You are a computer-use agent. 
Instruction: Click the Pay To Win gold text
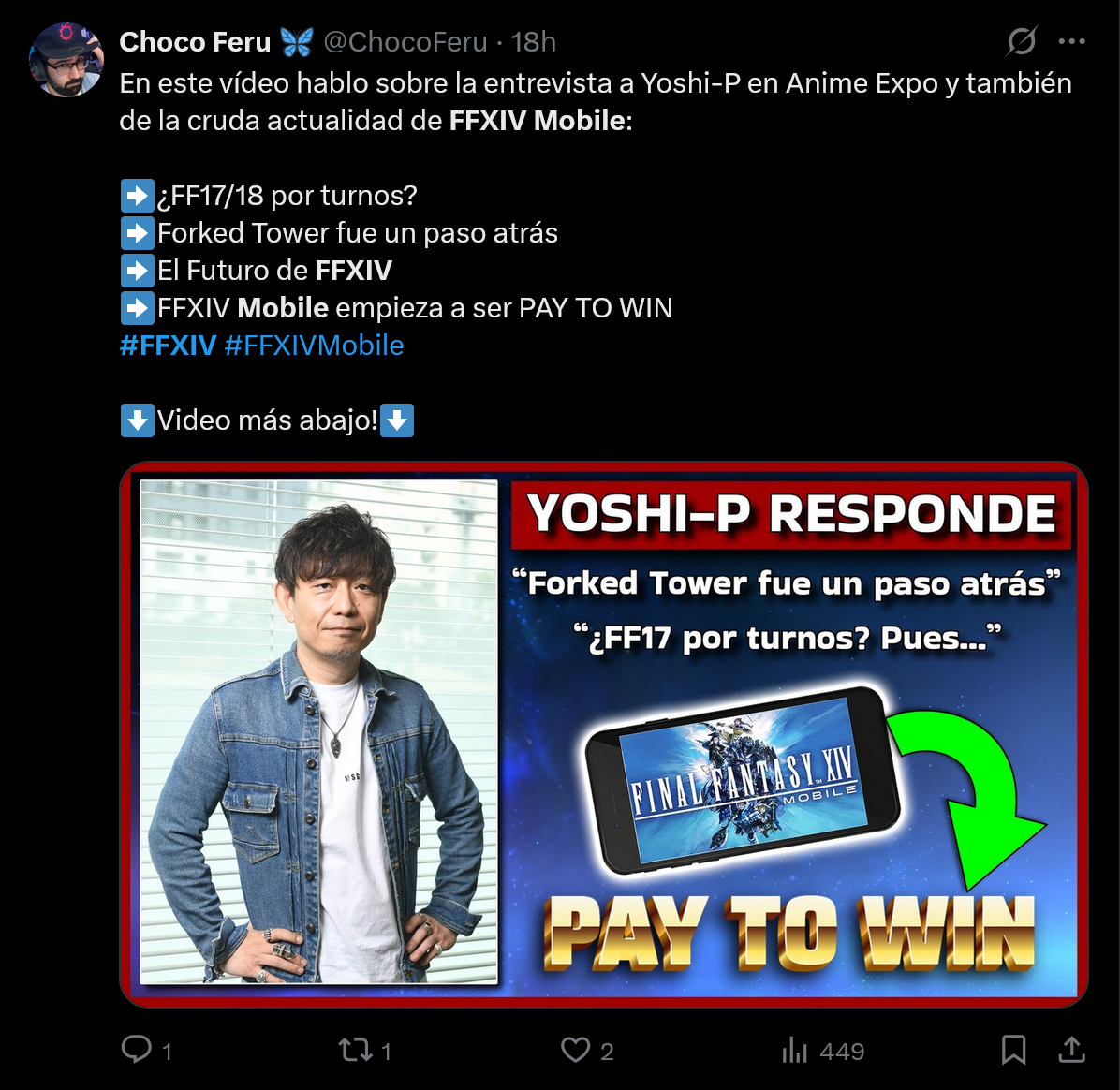tap(789, 934)
